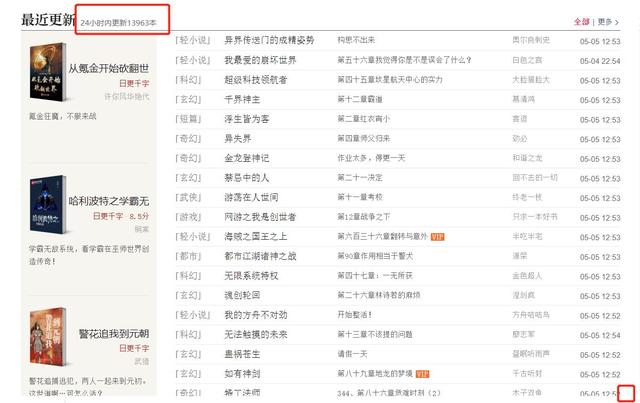Open novel 蛊祸苍生
The height and width of the screenshot is (403, 640).
pyautogui.click(x=242, y=354)
